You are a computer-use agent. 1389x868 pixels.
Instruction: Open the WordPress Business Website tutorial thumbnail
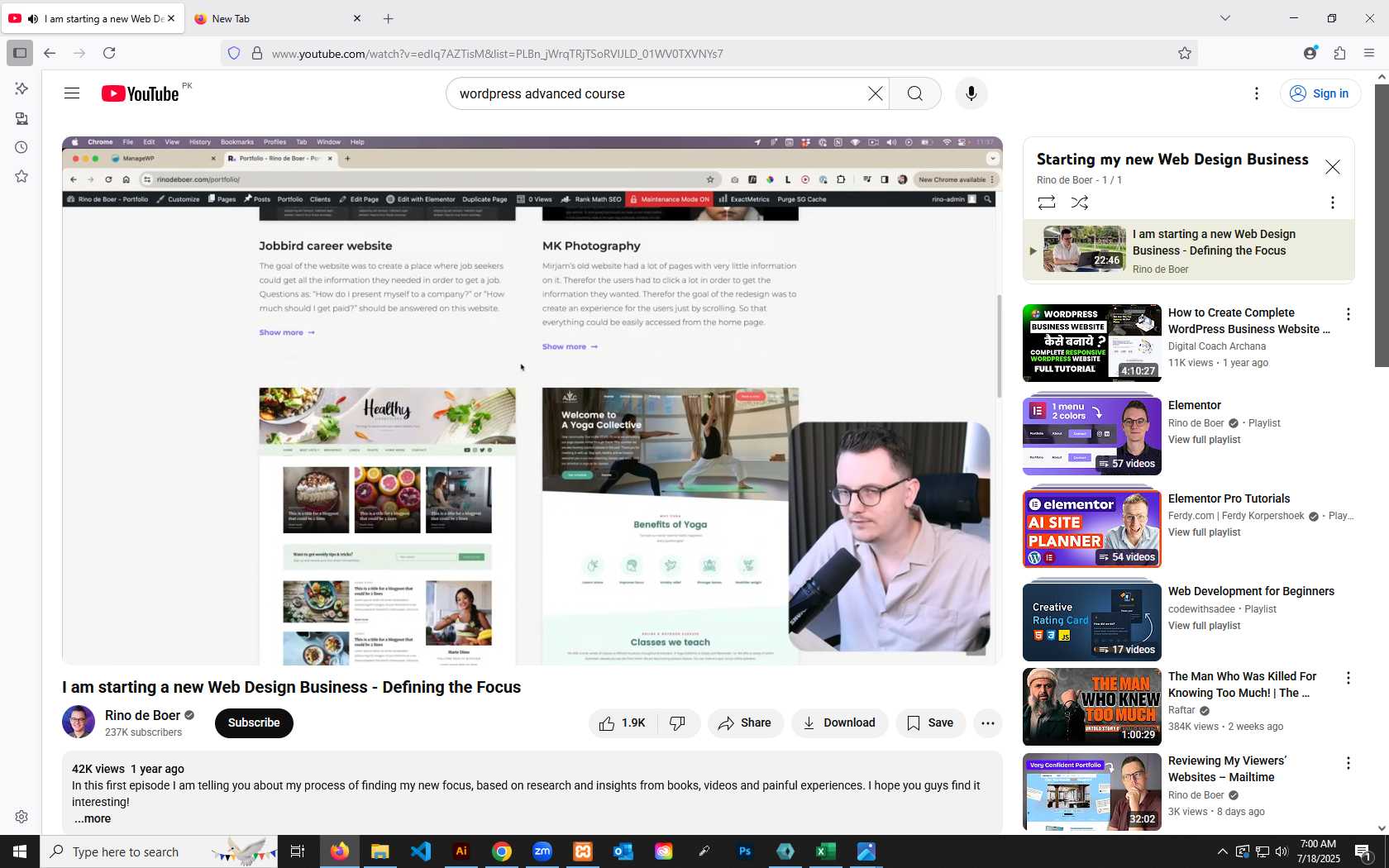coord(1092,343)
